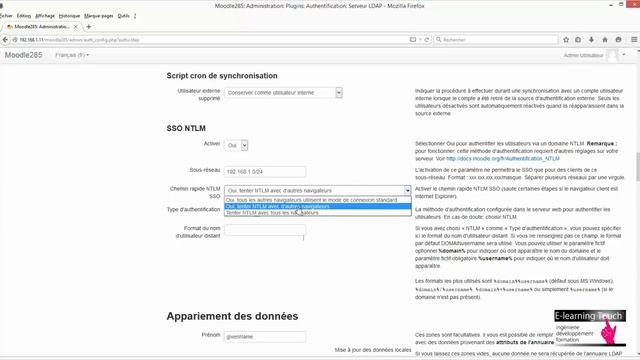Screen dimensions: 640x360
Task: Open the bookmarks list icon
Action: coord(578,40)
